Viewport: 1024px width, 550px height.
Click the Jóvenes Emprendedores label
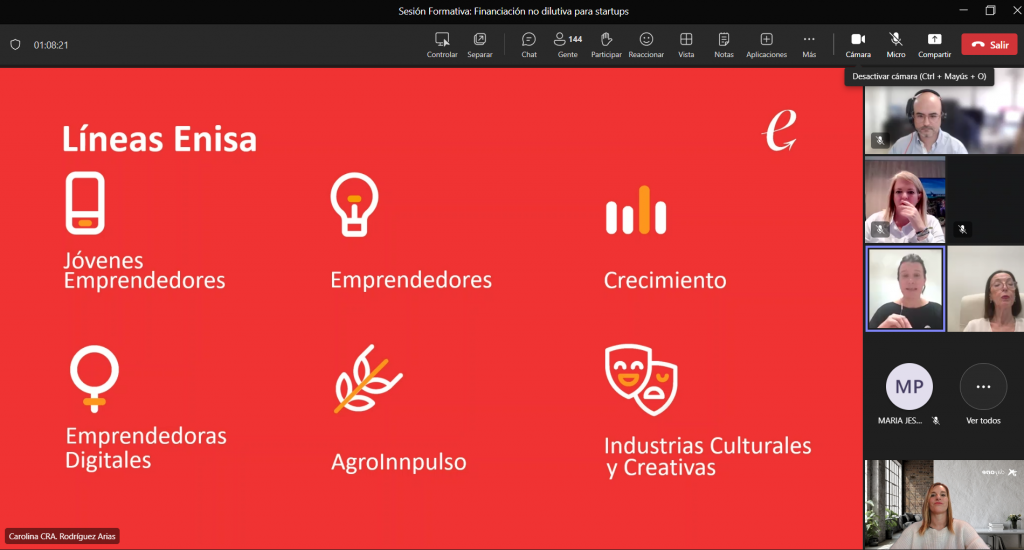click(144, 270)
